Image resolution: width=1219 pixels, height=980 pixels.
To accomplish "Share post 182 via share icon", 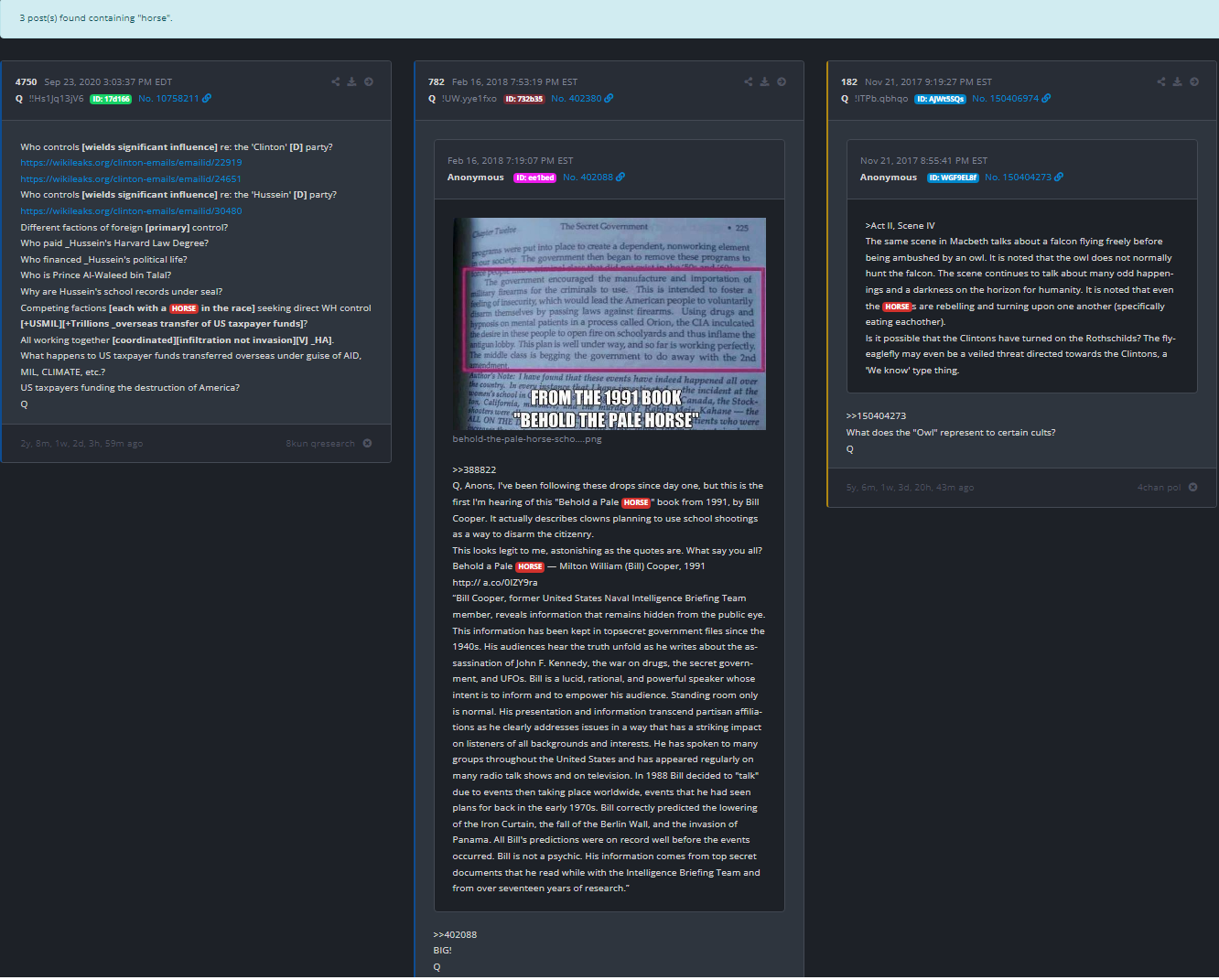I will [1161, 82].
